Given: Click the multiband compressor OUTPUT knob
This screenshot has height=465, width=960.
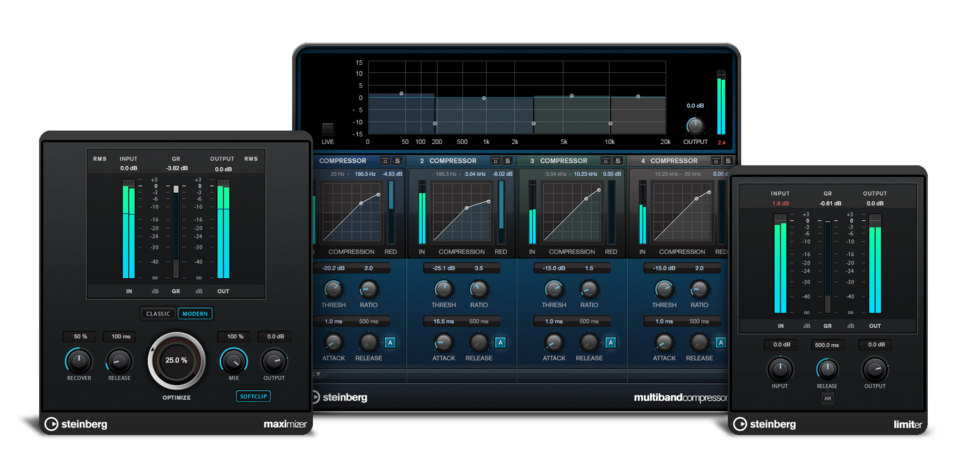Looking at the screenshot, I should pyautogui.click(x=695, y=126).
